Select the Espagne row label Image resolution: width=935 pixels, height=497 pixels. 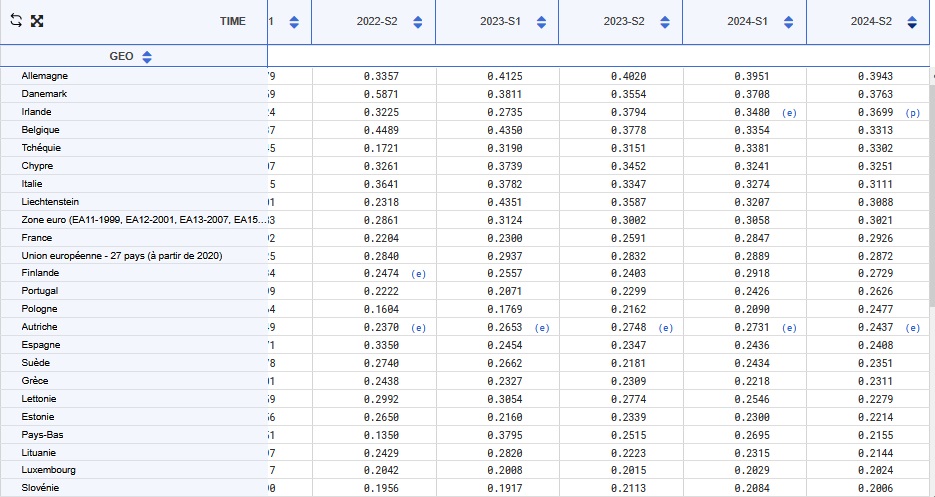[x=41, y=344]
